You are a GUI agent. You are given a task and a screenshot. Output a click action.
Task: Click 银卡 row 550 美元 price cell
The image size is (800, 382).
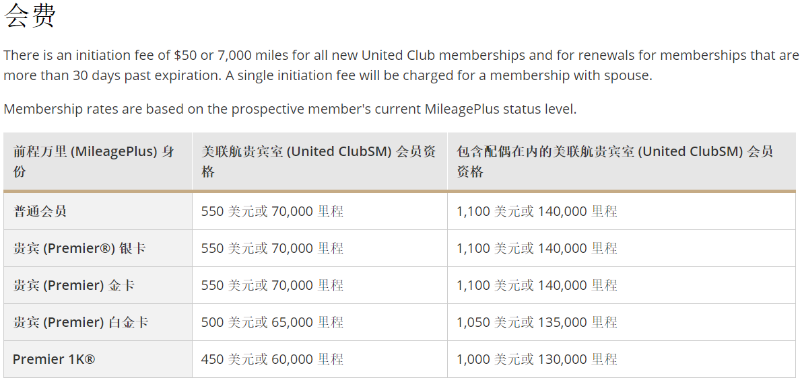point(320,248)
